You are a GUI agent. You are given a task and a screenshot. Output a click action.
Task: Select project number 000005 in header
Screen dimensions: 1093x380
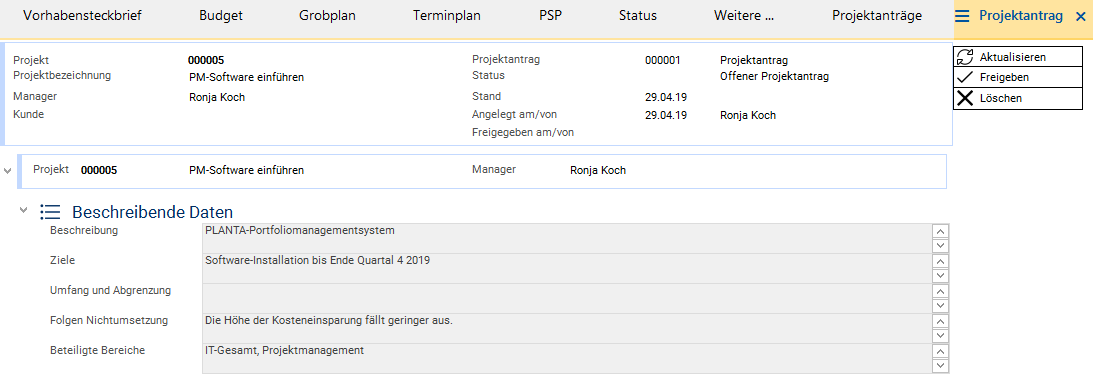pyautogui.click(x=206, y=61)
